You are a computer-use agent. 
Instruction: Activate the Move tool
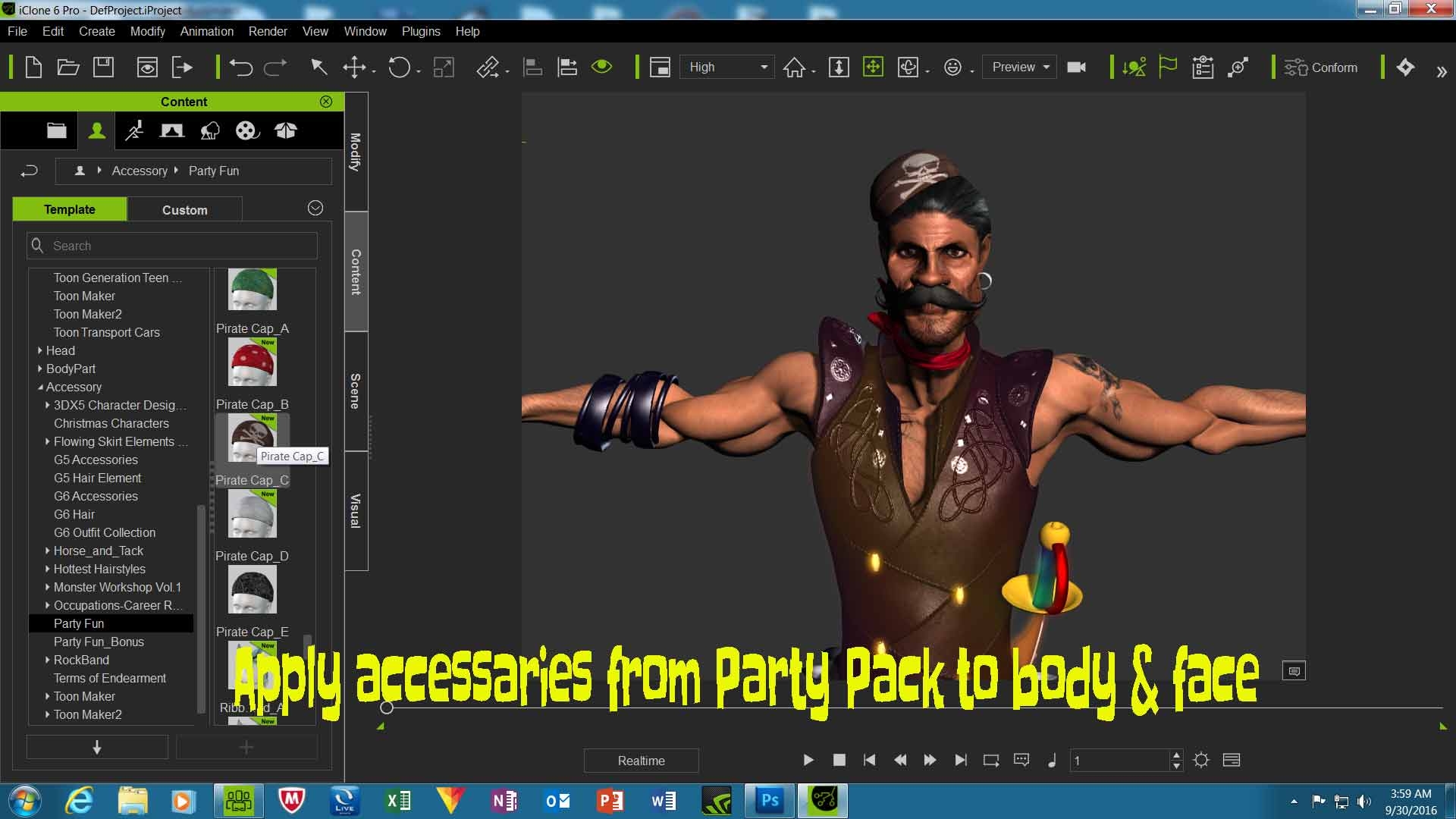coord(354,67)
